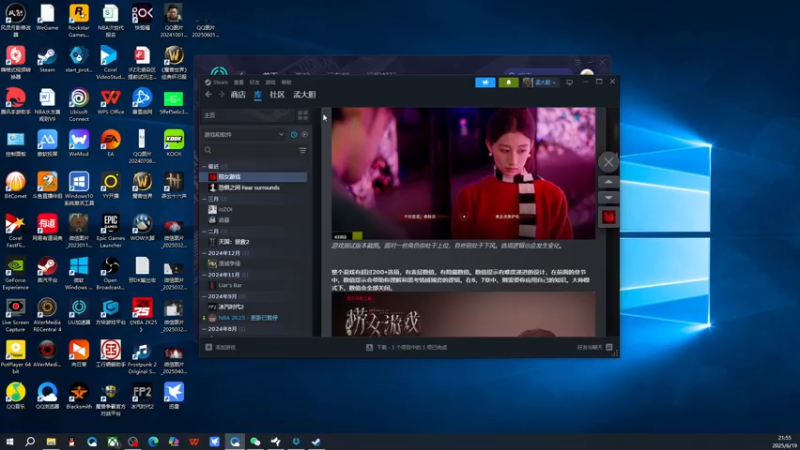Screen dimensions: 800x450
Task: Open the 帮助 menu in Steam
Action: click(x=286, y=82)
